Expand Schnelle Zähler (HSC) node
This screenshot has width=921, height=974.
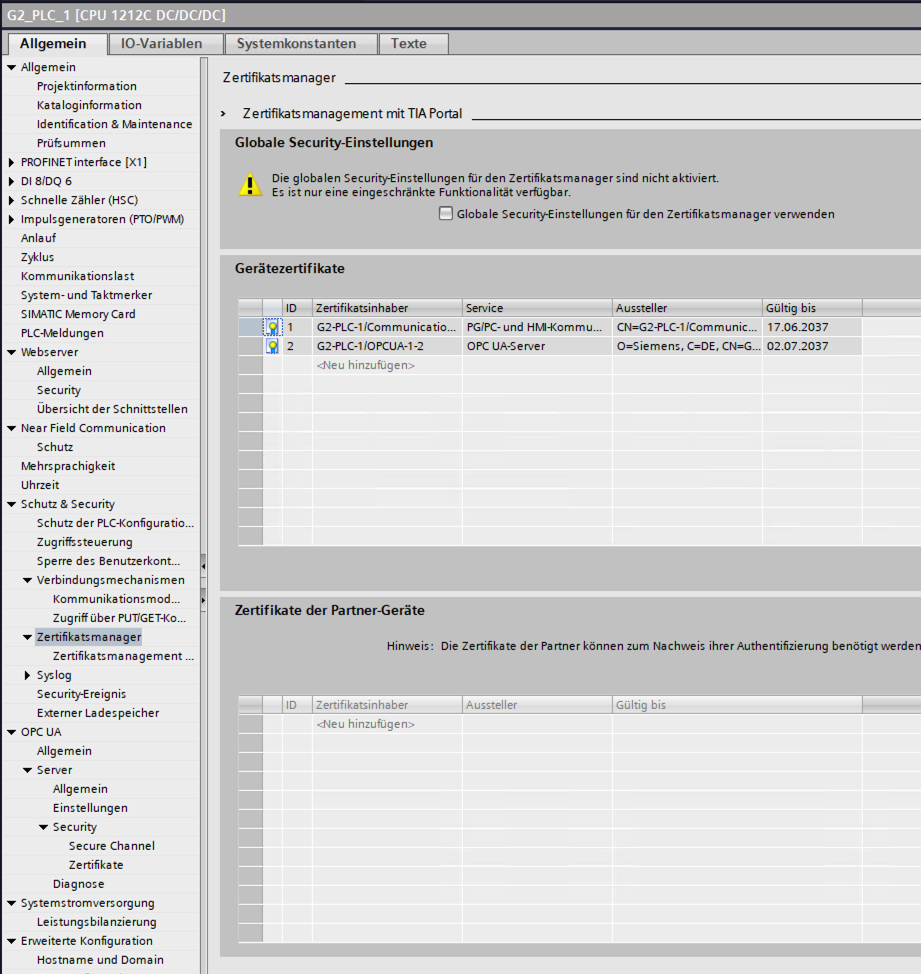[x=11, y=200]
